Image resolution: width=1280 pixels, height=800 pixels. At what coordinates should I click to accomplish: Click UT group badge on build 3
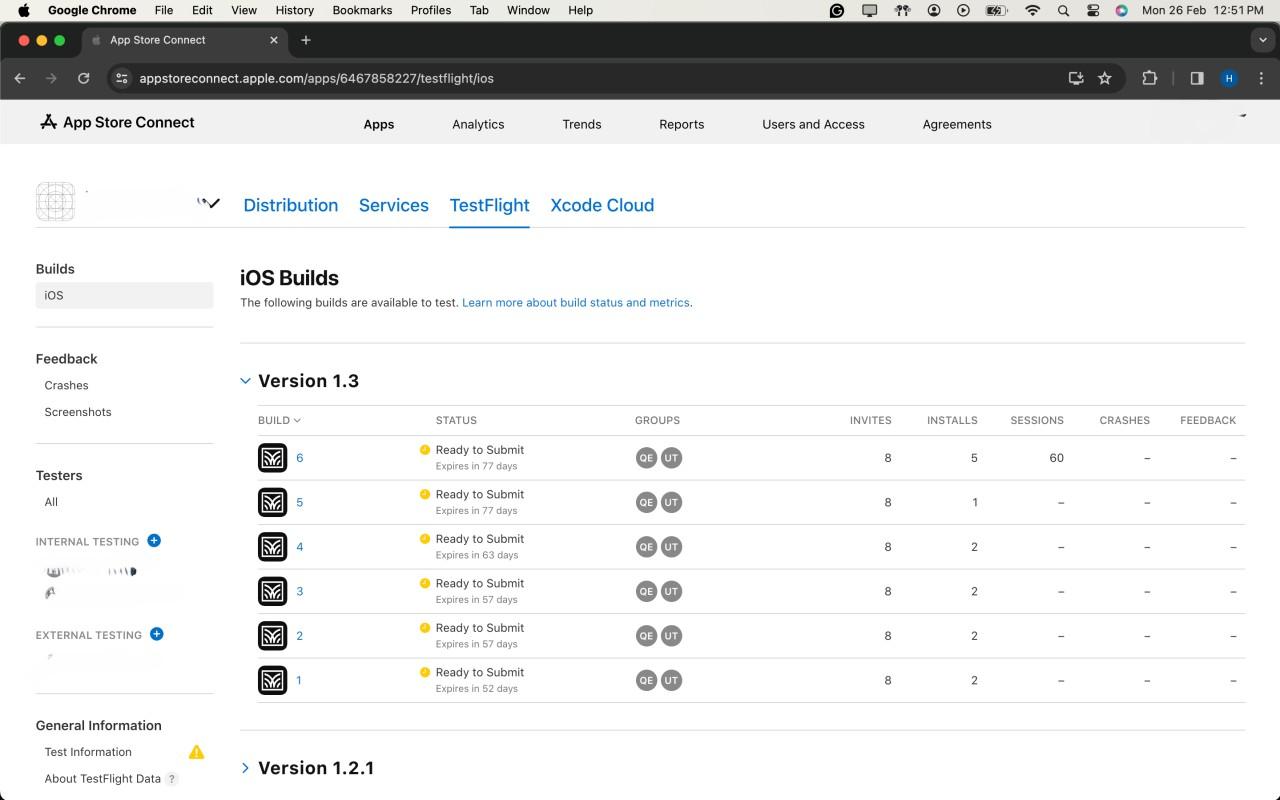pos(671,591)
